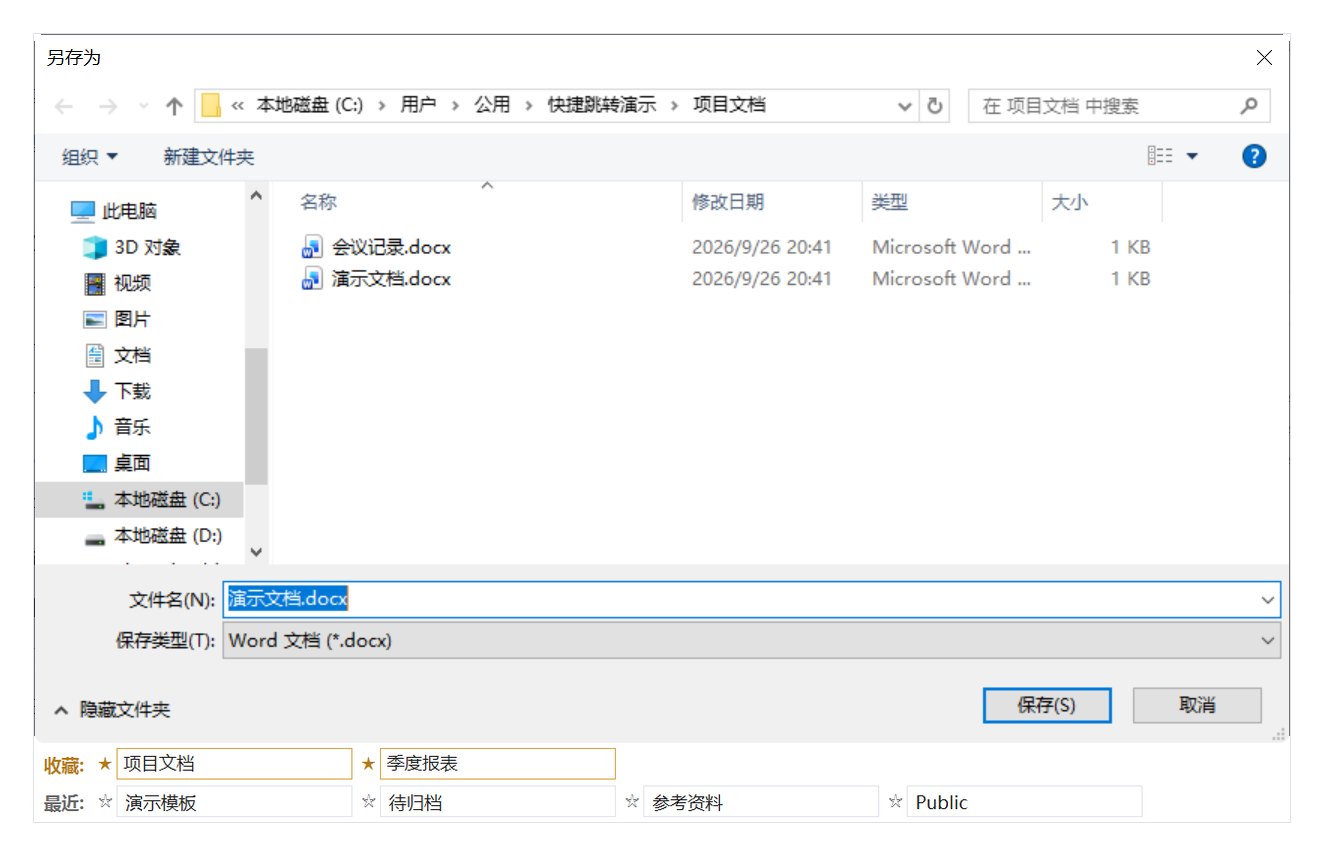Click the 新建文件夹 button
The height and width of the screenshot is (856, 1324).
[209, 157]
